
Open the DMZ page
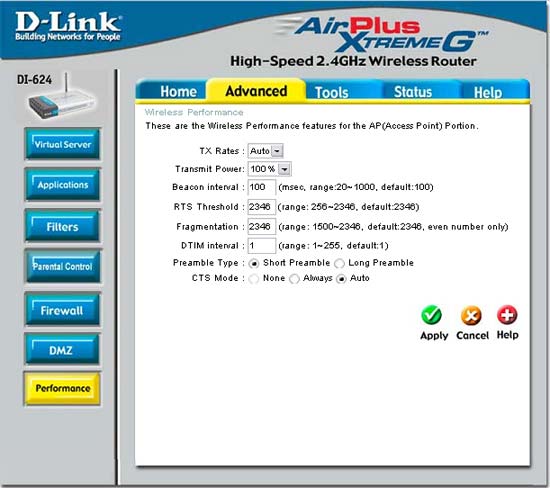click(62, 350)
